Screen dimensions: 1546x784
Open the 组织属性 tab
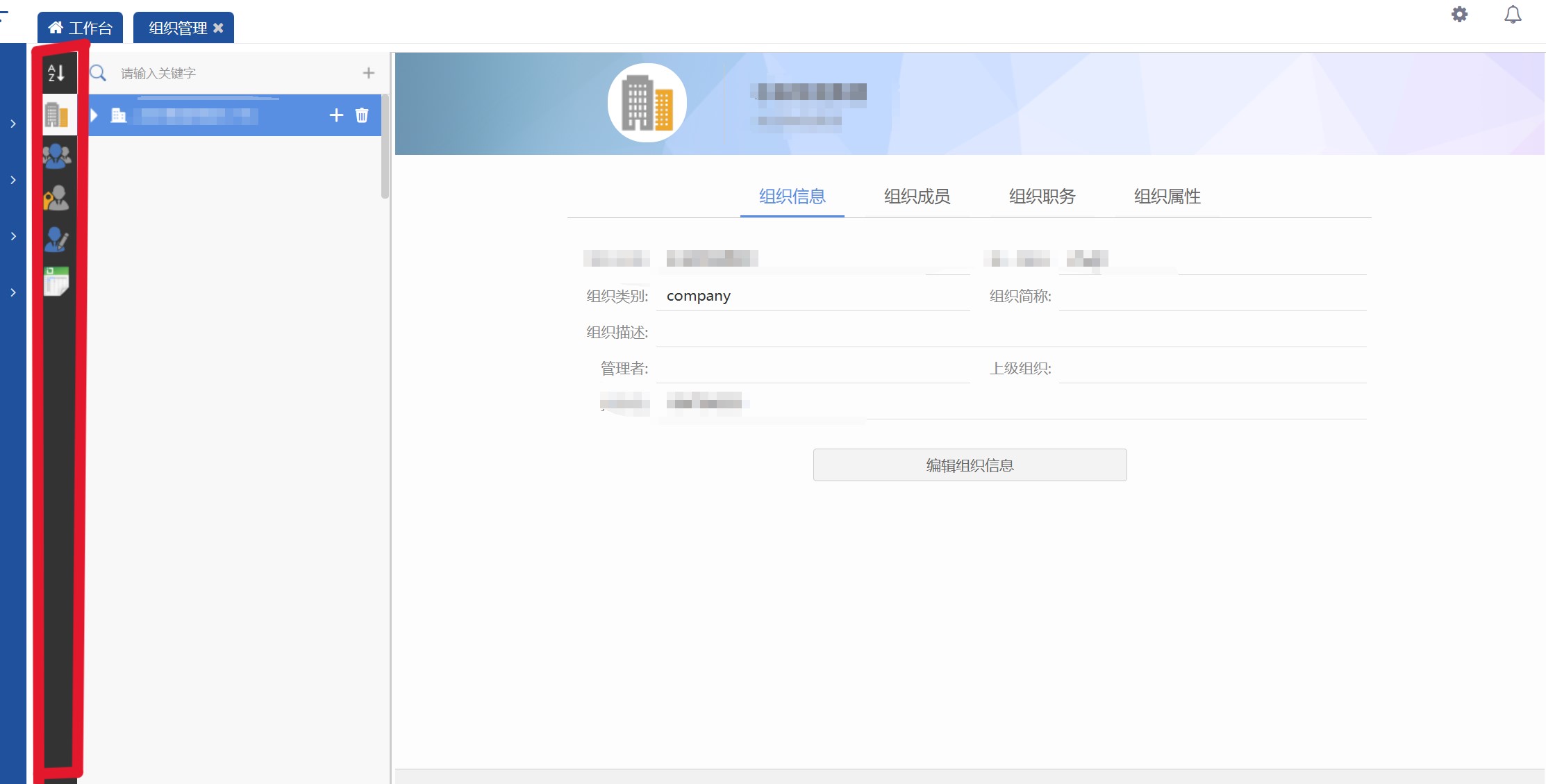[1167, 197]
